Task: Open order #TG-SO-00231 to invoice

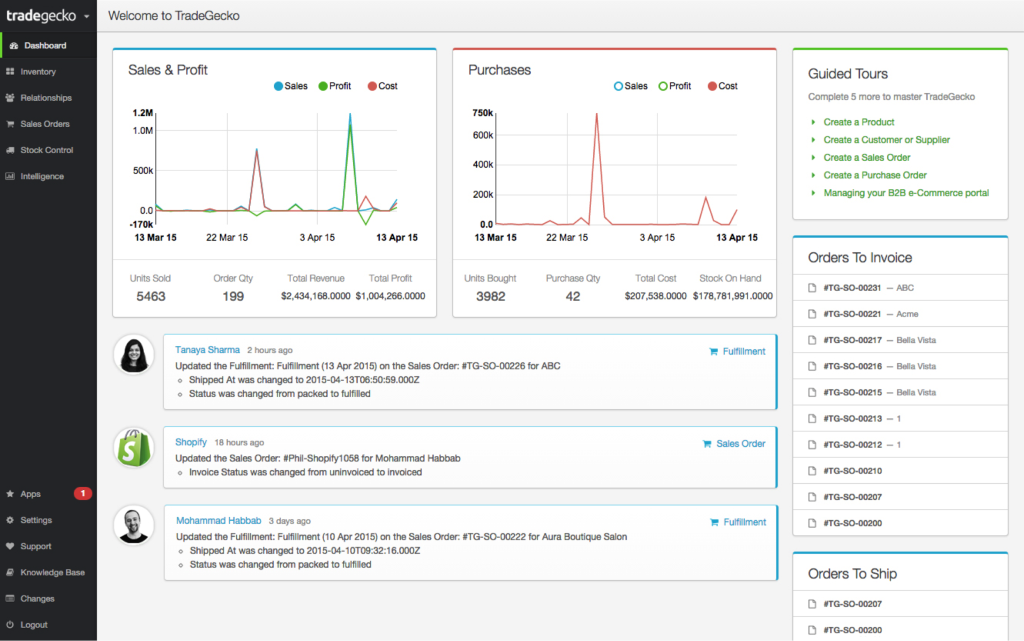Action: (x=851, y=288)
